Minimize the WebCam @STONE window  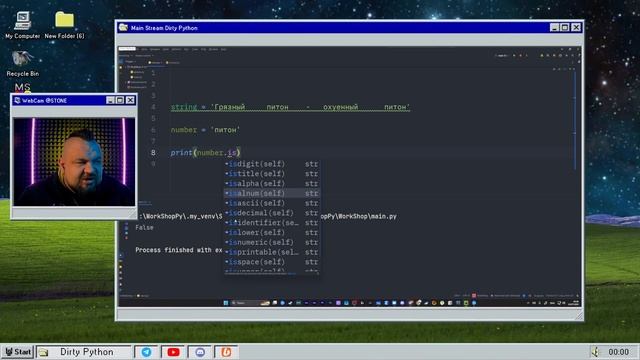[110, 100]
